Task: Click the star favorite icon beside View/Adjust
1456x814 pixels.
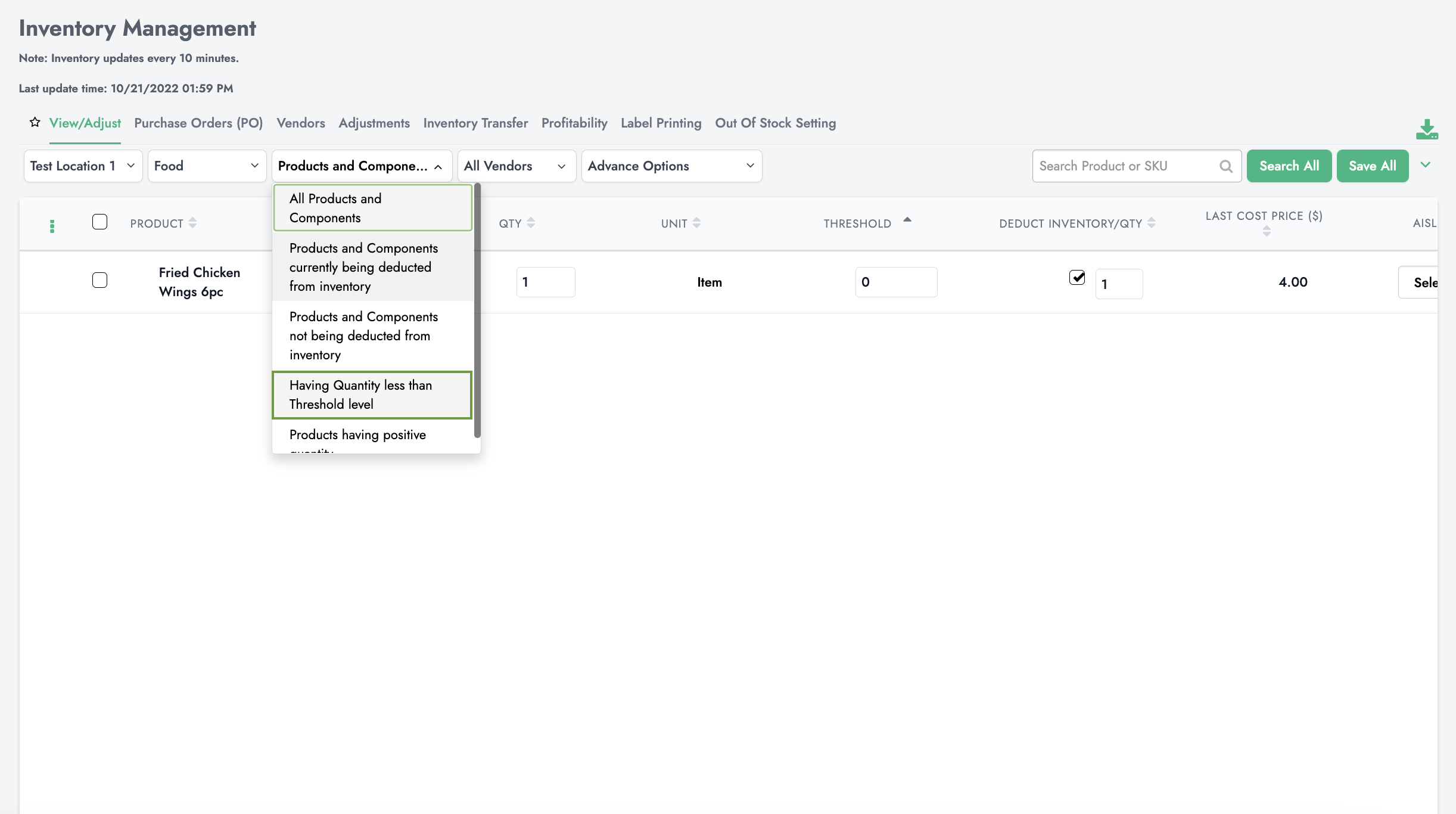Action: click(35, 122)
